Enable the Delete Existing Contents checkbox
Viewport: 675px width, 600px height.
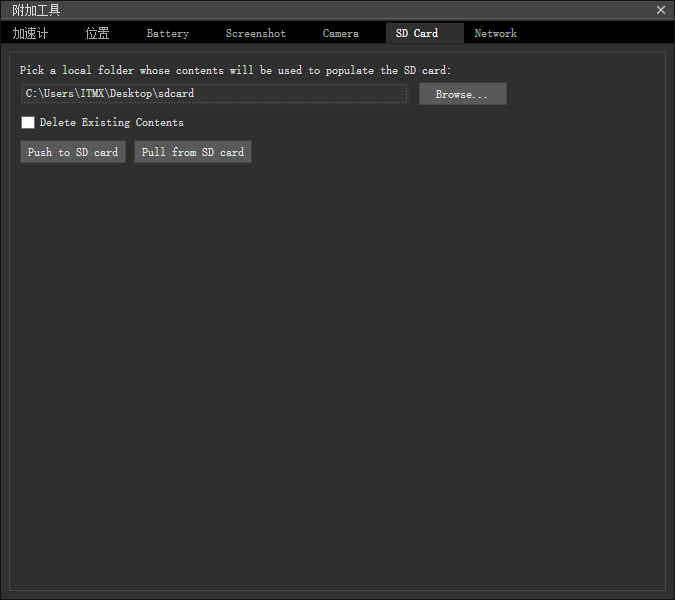(28, 123)
